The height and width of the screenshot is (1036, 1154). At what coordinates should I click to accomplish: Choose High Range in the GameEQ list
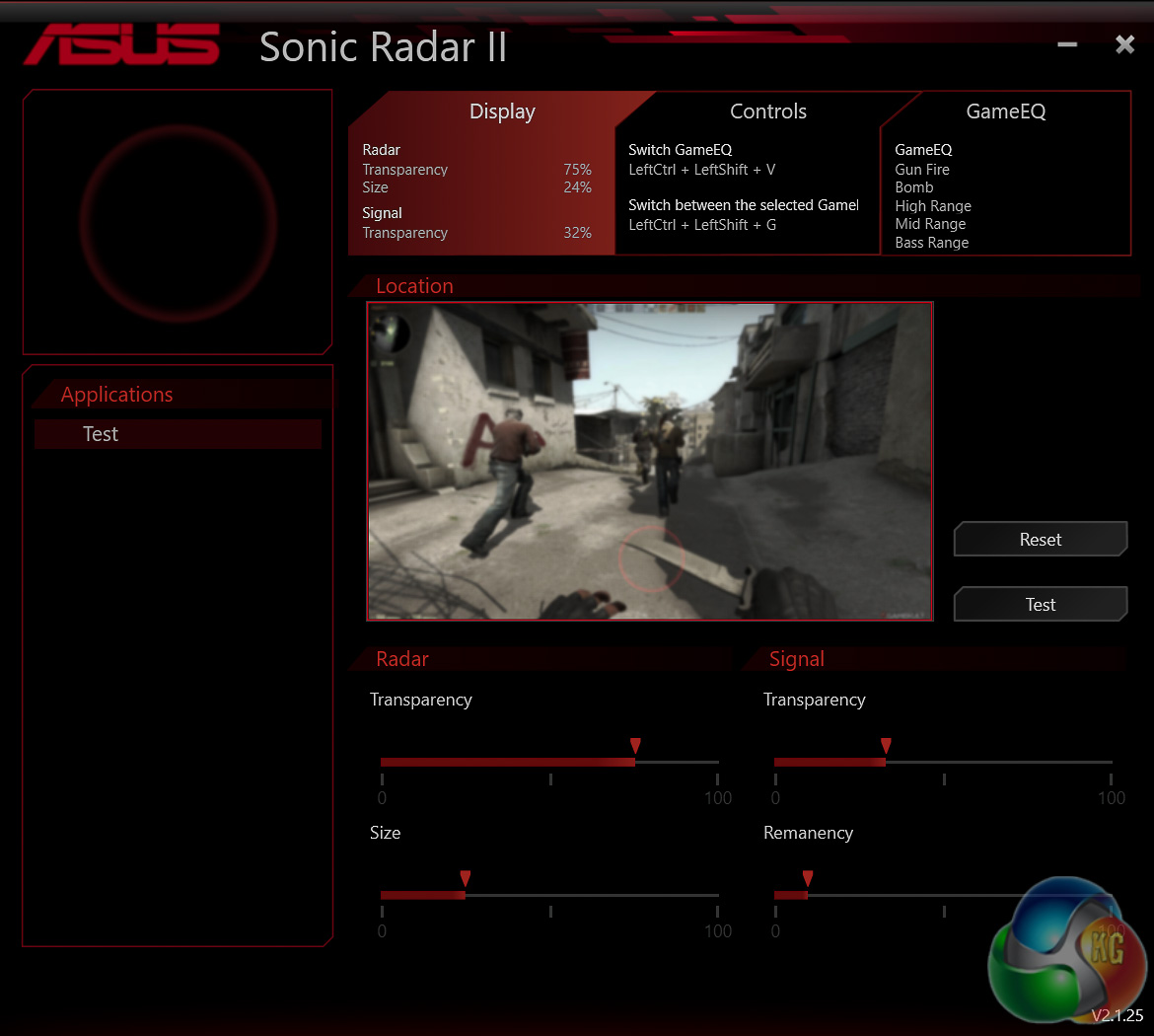click(933, 206)
